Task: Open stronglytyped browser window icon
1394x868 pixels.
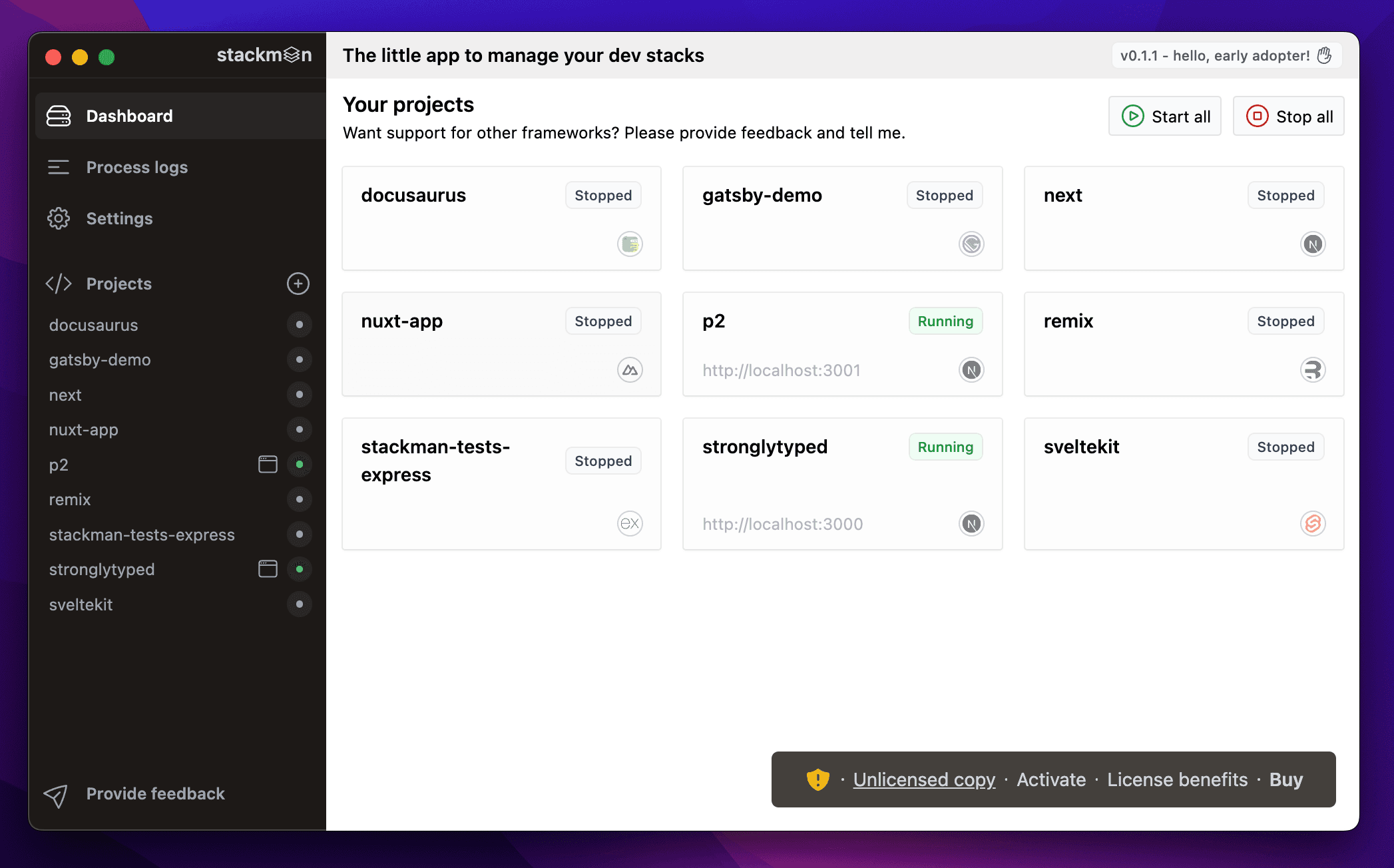Action: (268, 569)
